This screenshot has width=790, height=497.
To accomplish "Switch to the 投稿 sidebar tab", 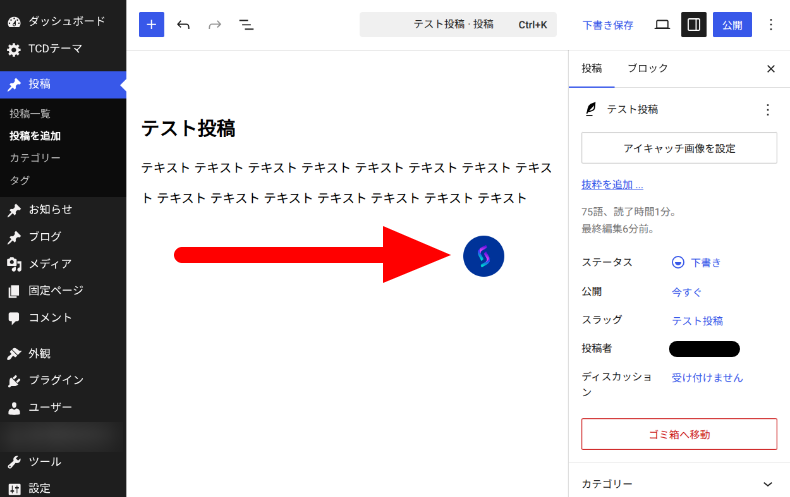I will (591, 69).
